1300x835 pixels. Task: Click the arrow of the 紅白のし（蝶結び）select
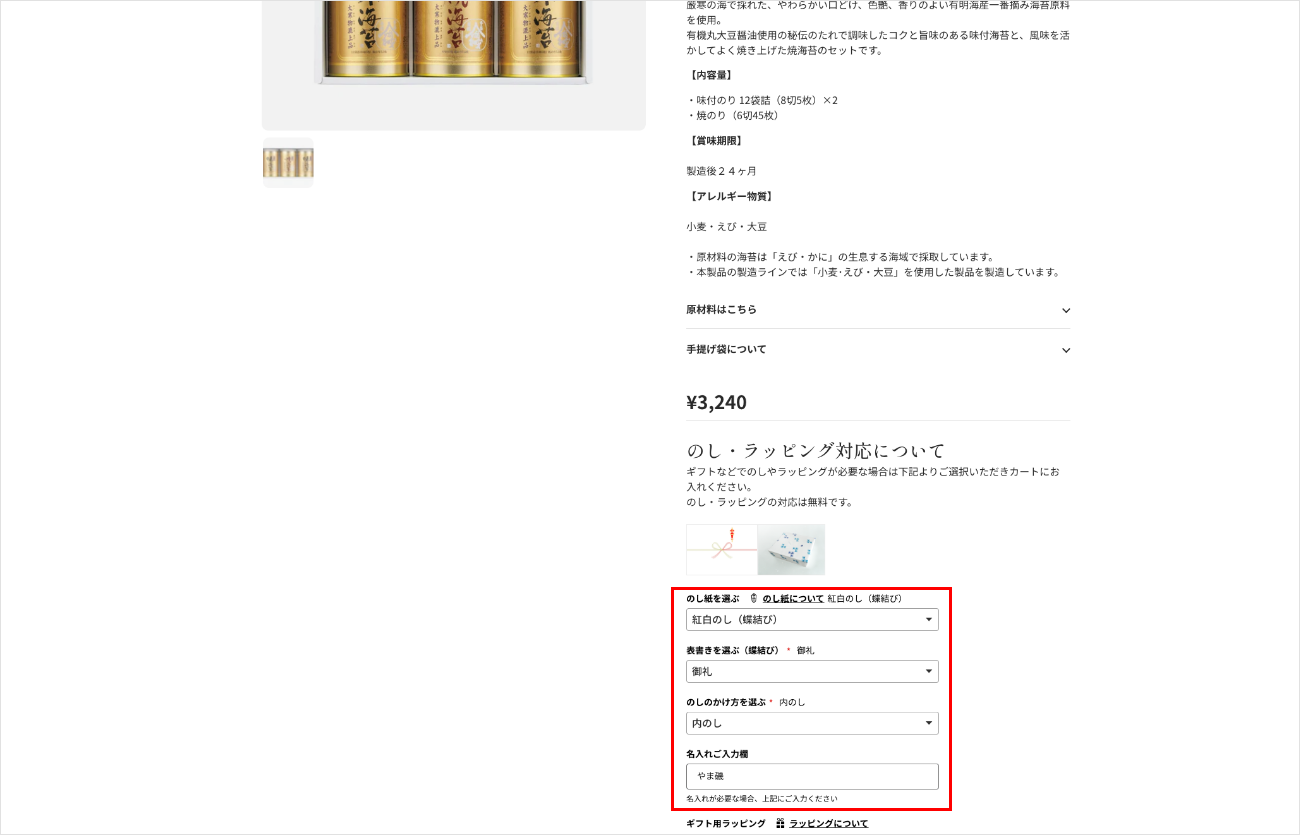(928, 620)
